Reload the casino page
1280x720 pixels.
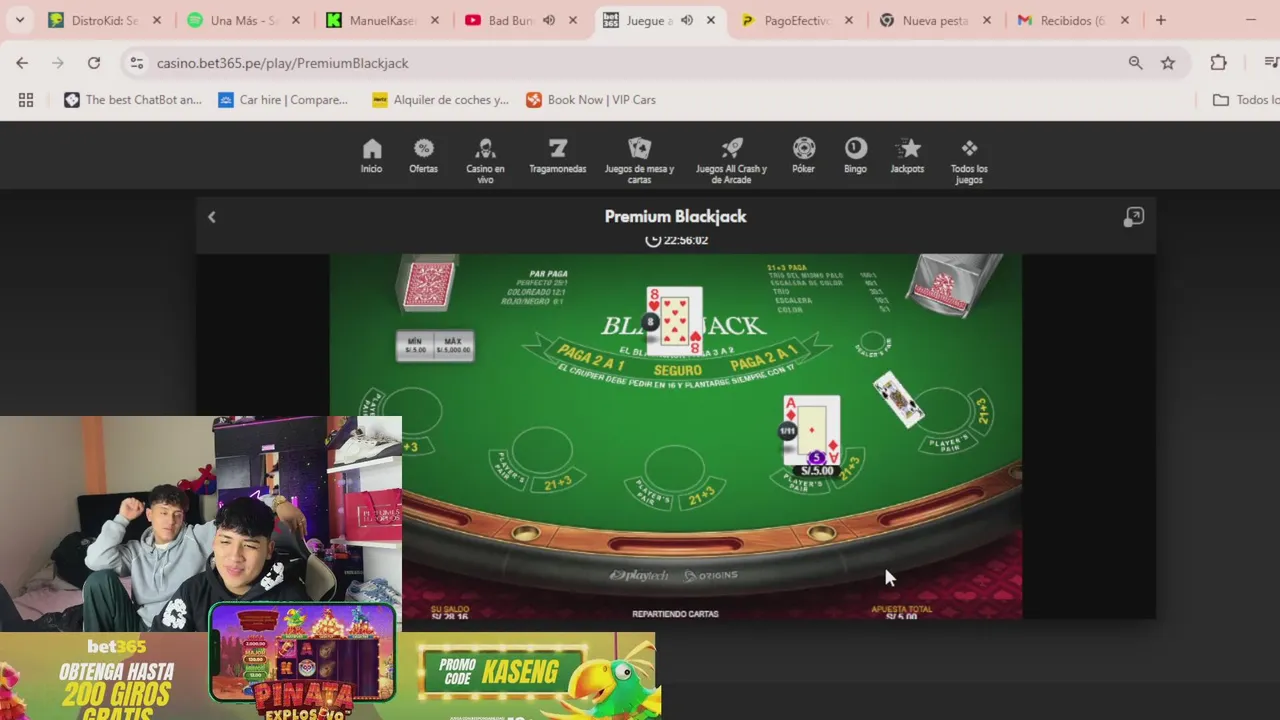coord(94,63)
